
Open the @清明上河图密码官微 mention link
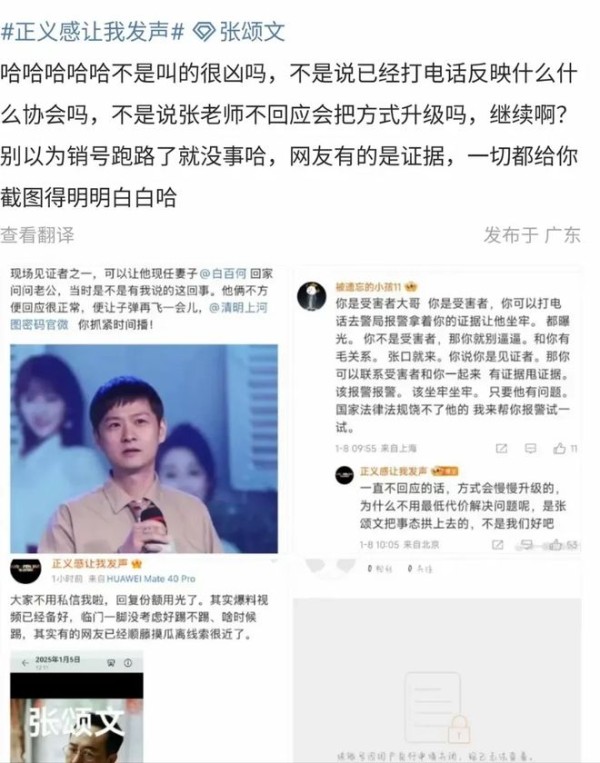tap(139, 316)
